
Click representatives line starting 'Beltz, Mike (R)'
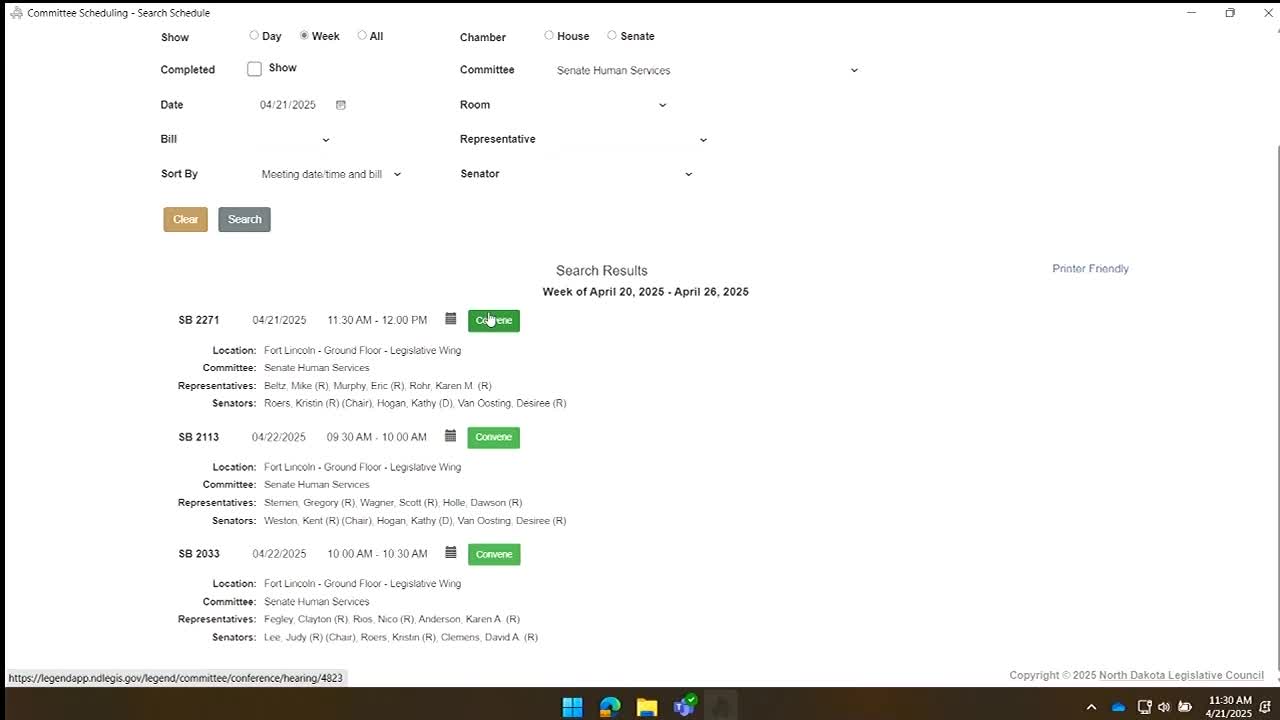(x=378, y=386)
